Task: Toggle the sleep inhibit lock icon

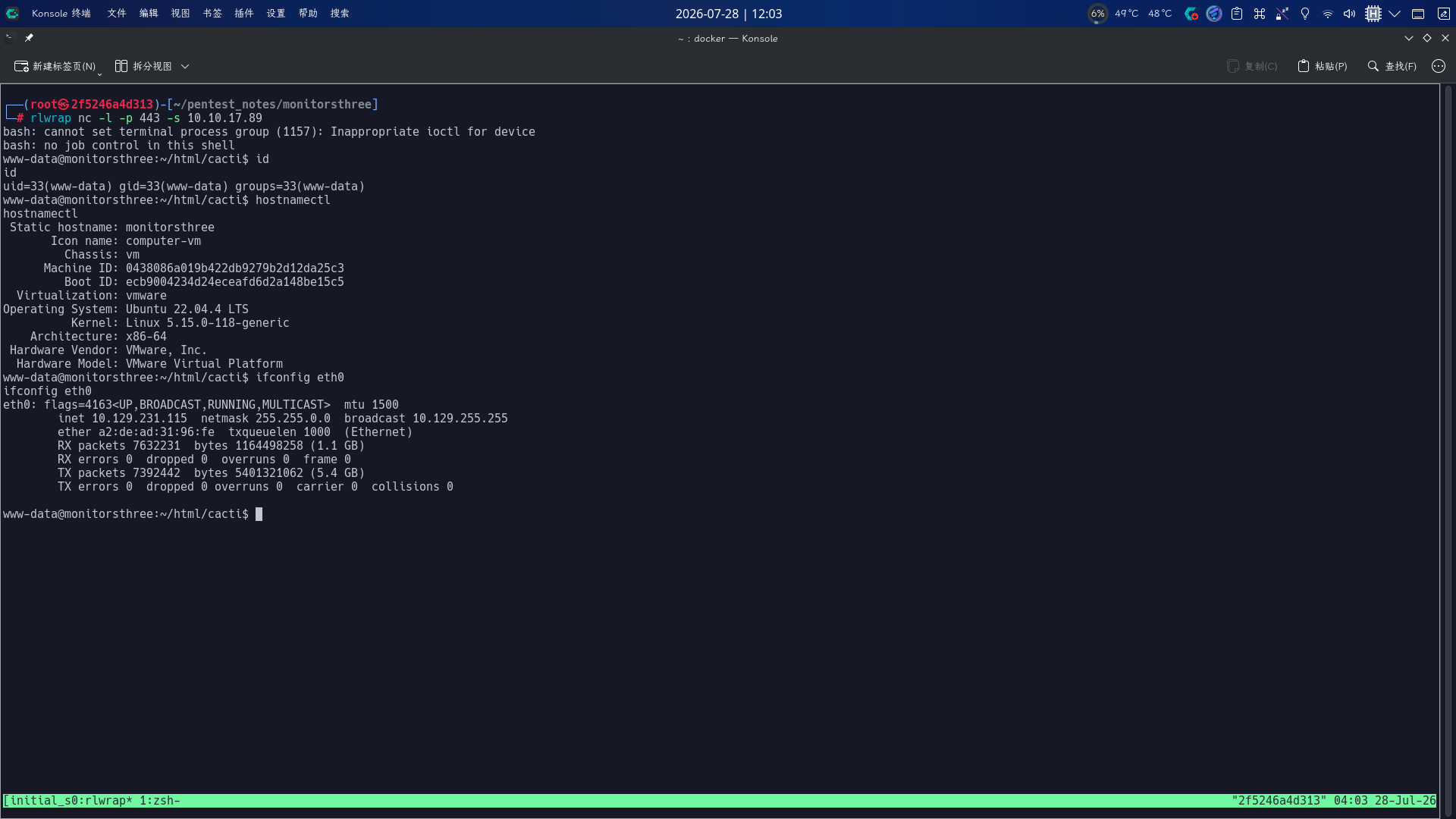Action: [1282, 14]
